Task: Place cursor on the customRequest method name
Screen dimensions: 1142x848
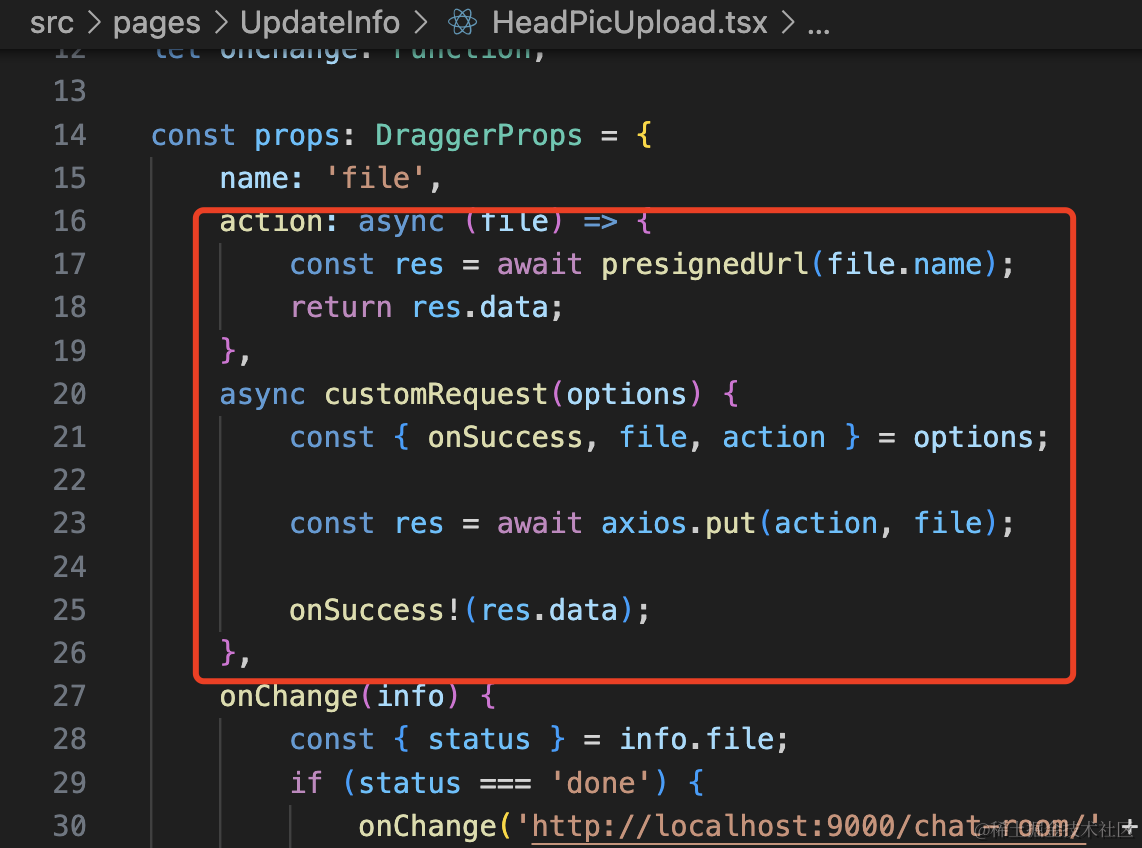Action: click(x=436, y=394)
